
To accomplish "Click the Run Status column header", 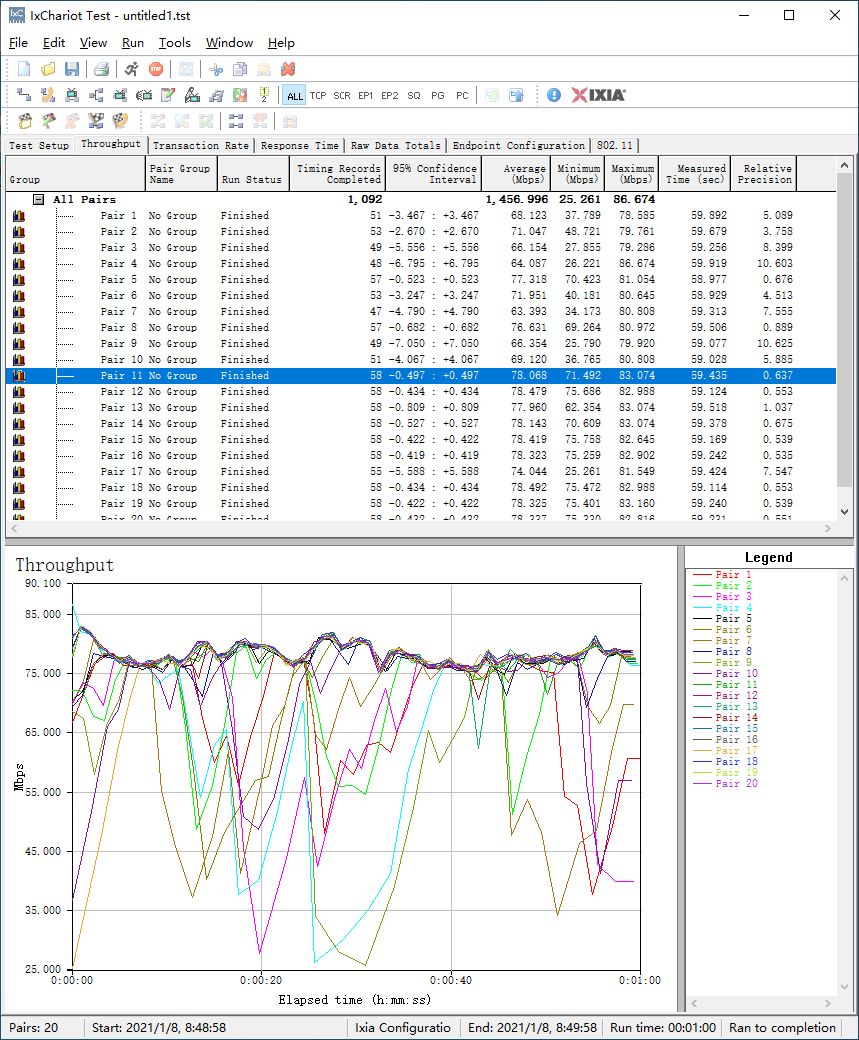I will click(x=253, y=174).
